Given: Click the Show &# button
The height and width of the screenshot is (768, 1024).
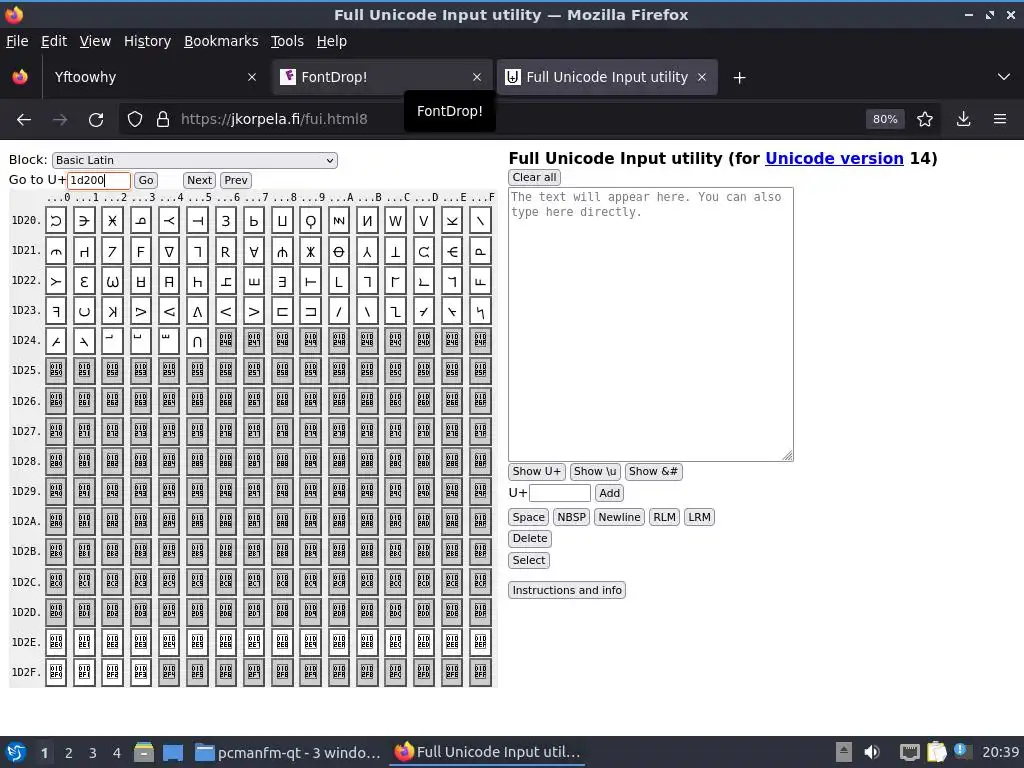Looking at the screenshot, I should (653, 472).
